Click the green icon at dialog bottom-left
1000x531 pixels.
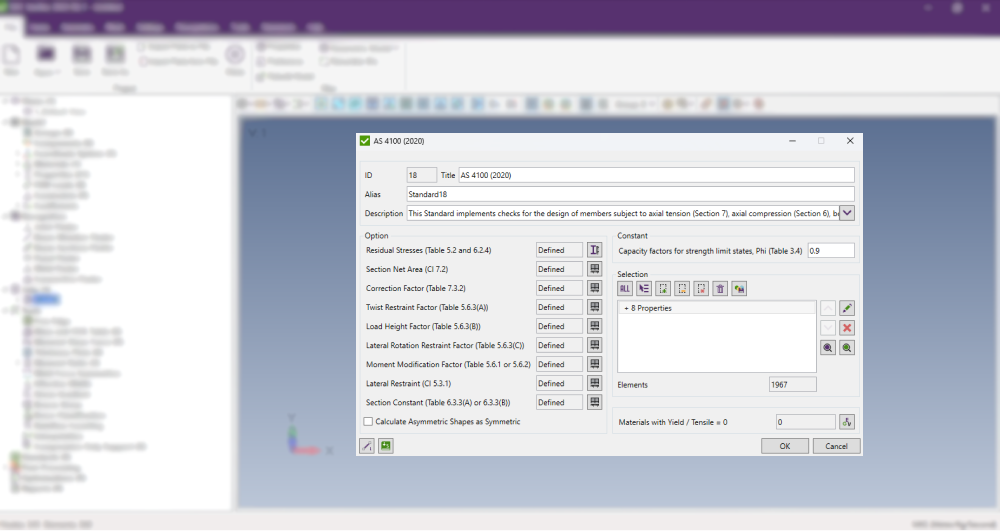pos(386,446)
